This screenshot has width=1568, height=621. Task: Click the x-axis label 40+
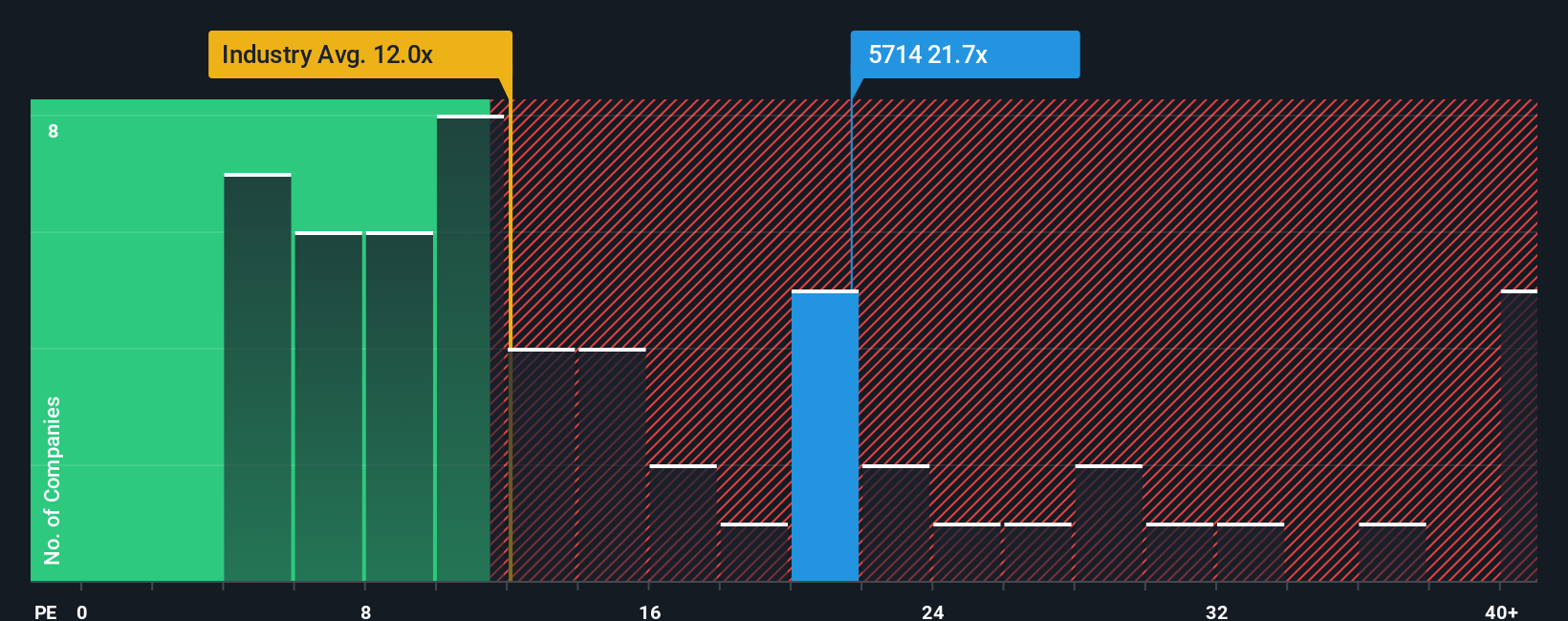(x=1501, y=611)
